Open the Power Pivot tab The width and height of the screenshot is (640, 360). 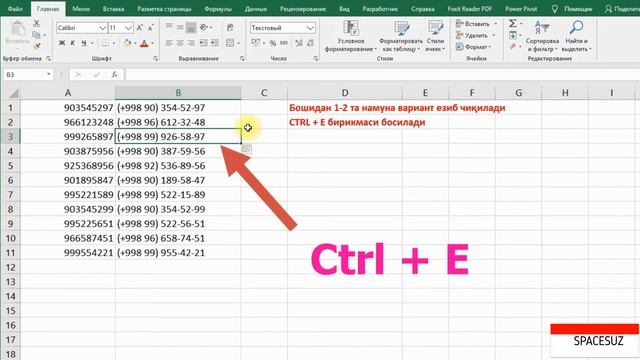[521, 9]
